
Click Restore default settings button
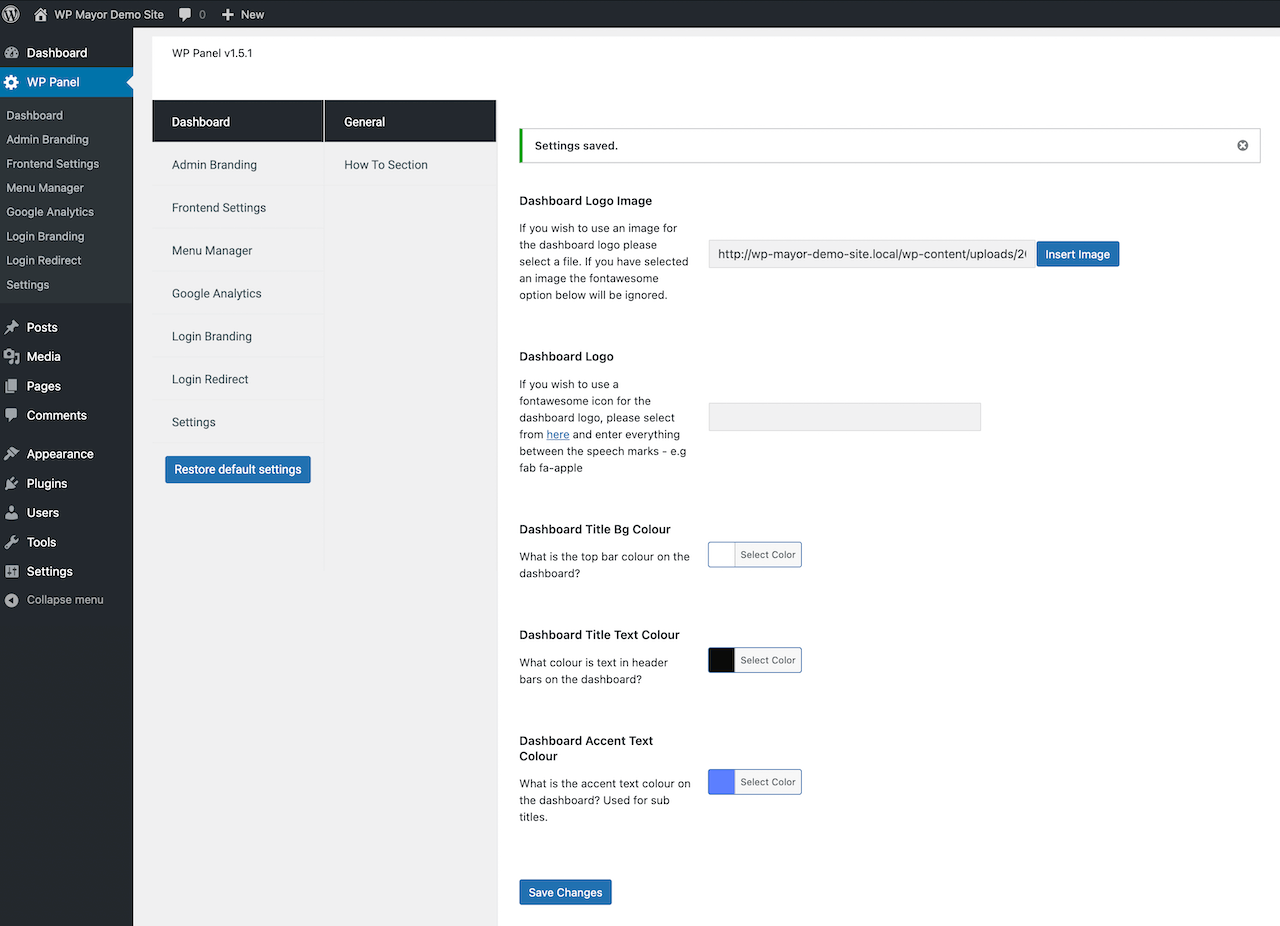[238, 469]
